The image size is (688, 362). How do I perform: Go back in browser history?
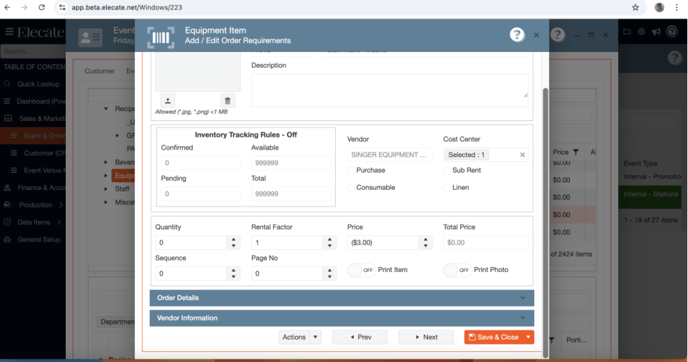pyautogui.click(x=7, y=7)
